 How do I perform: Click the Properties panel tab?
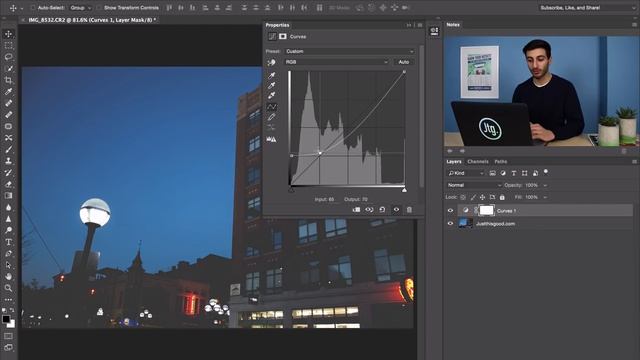pos(278,25)
